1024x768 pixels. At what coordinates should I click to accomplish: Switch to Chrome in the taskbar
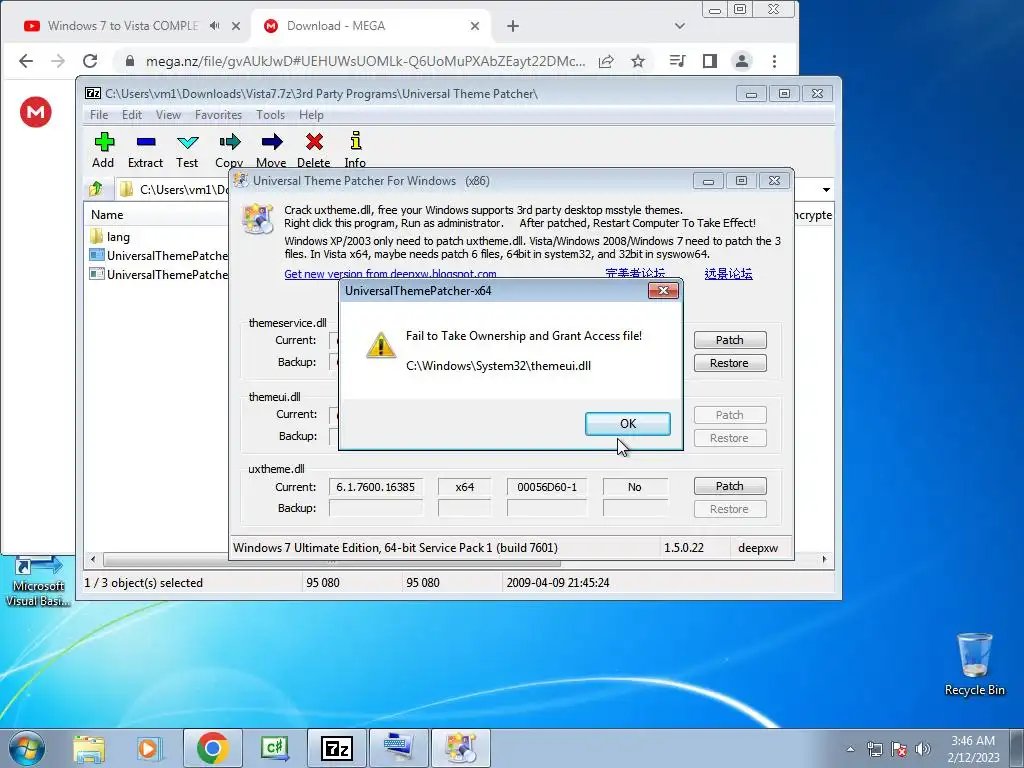click(212, 748)
